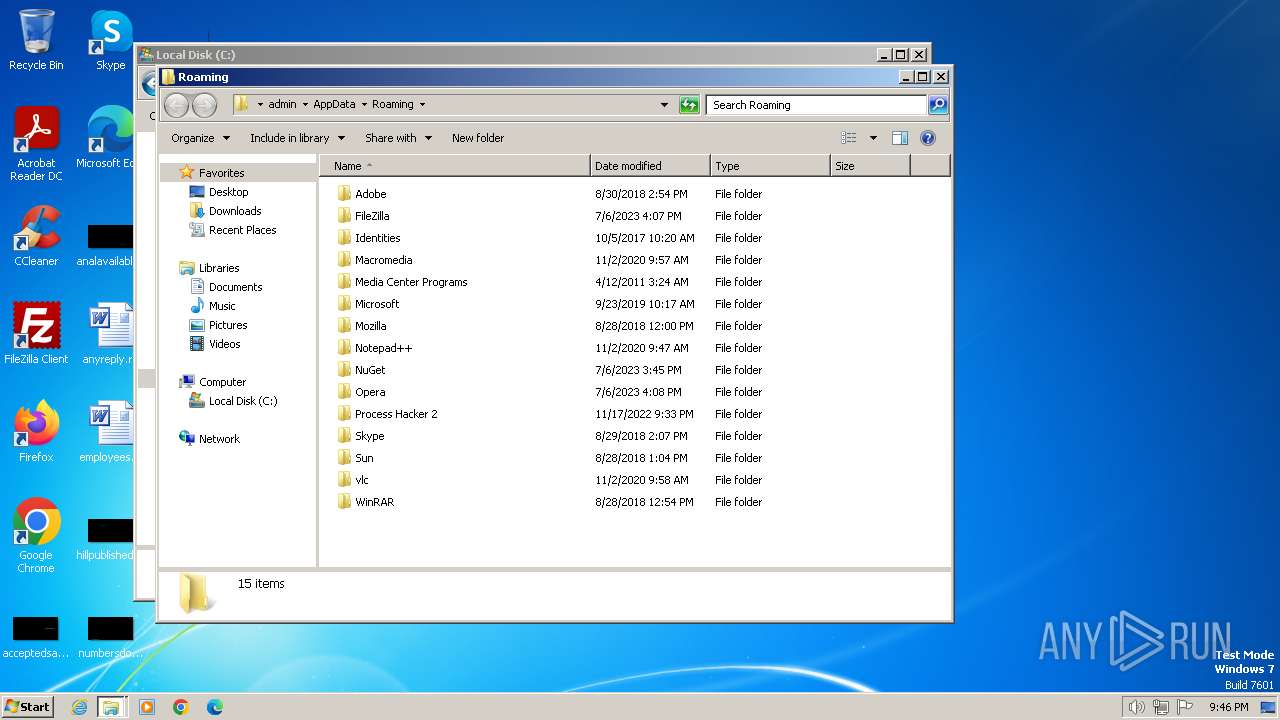Viewport: 1280px width, 720px height.
Task: Select the FileZilla folder icon
Action: pos(344,215)
